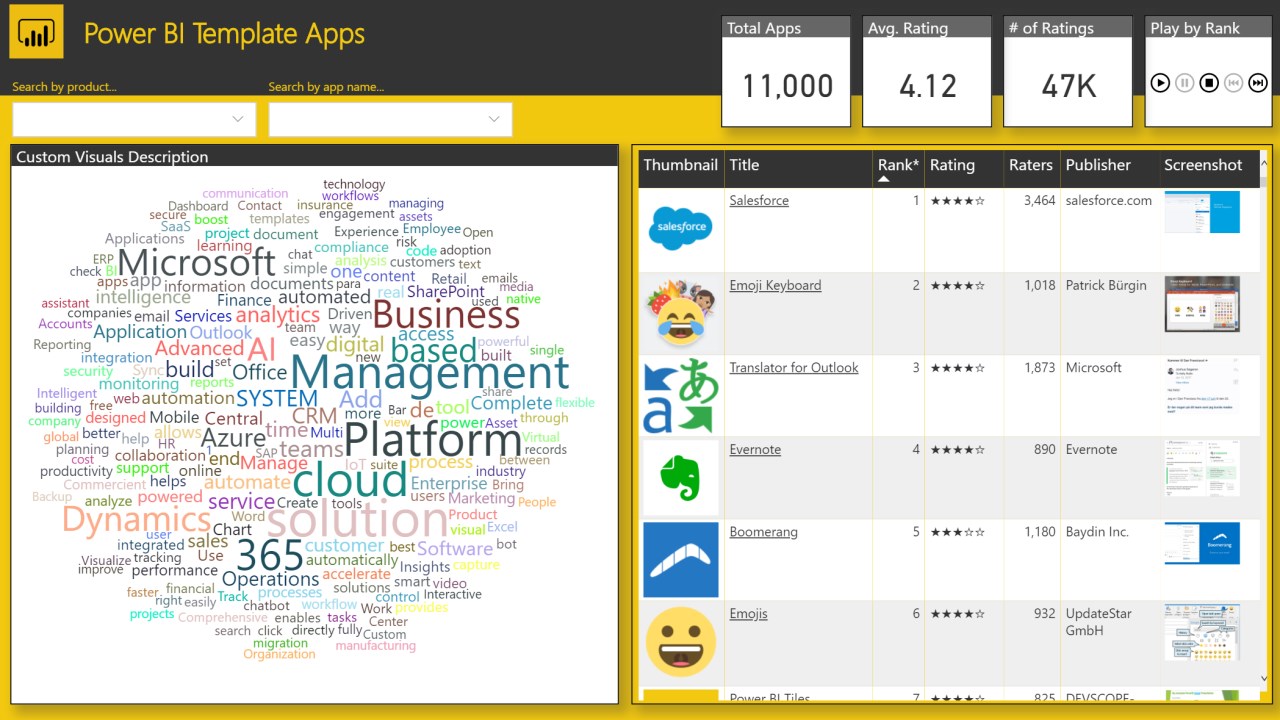Click the Total Apps card value 11,000

(x=787, y=86)
